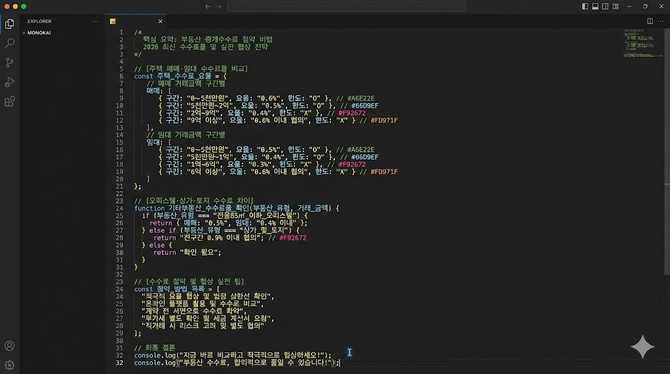This screenshot has width=670, height=374.
Task: Close the open editor tab
Action: point(160,21)
